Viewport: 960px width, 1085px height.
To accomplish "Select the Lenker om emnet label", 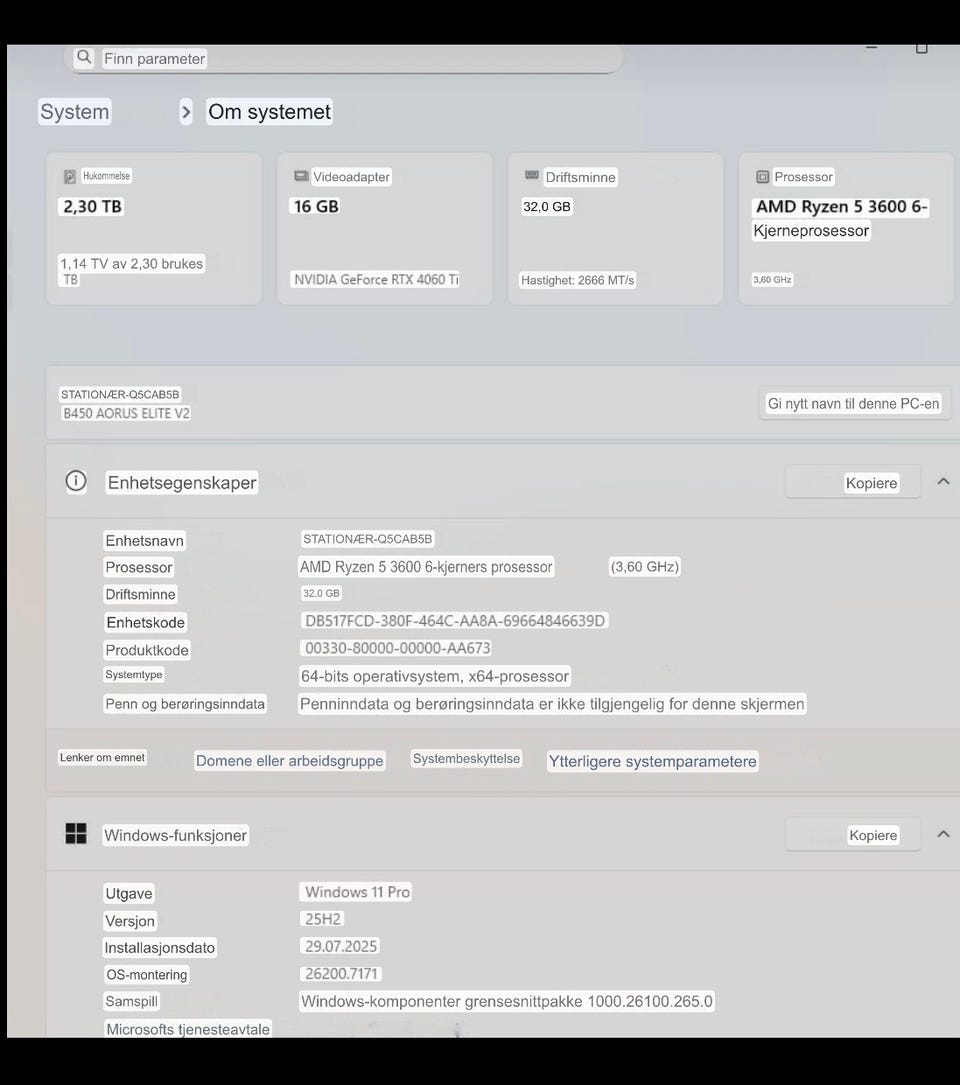I will (102, 758).
